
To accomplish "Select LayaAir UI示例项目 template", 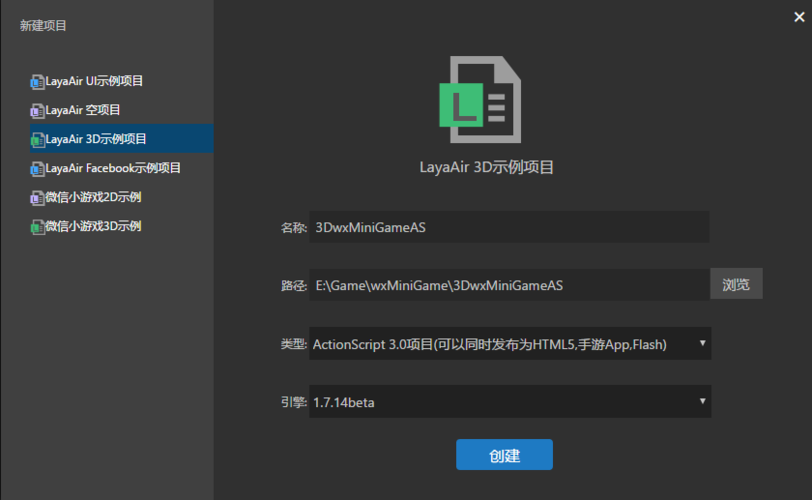I will click(x=122, y=81).
